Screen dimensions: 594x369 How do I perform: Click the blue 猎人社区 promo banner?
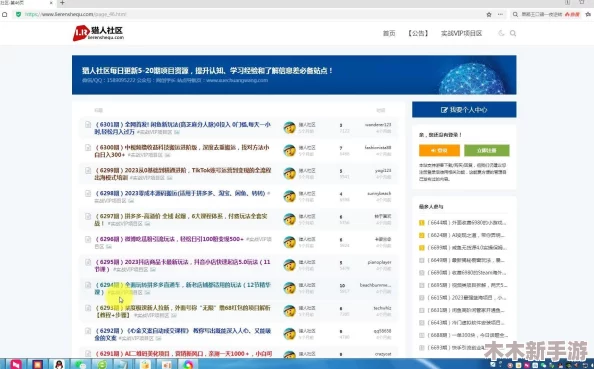[294, 75]
